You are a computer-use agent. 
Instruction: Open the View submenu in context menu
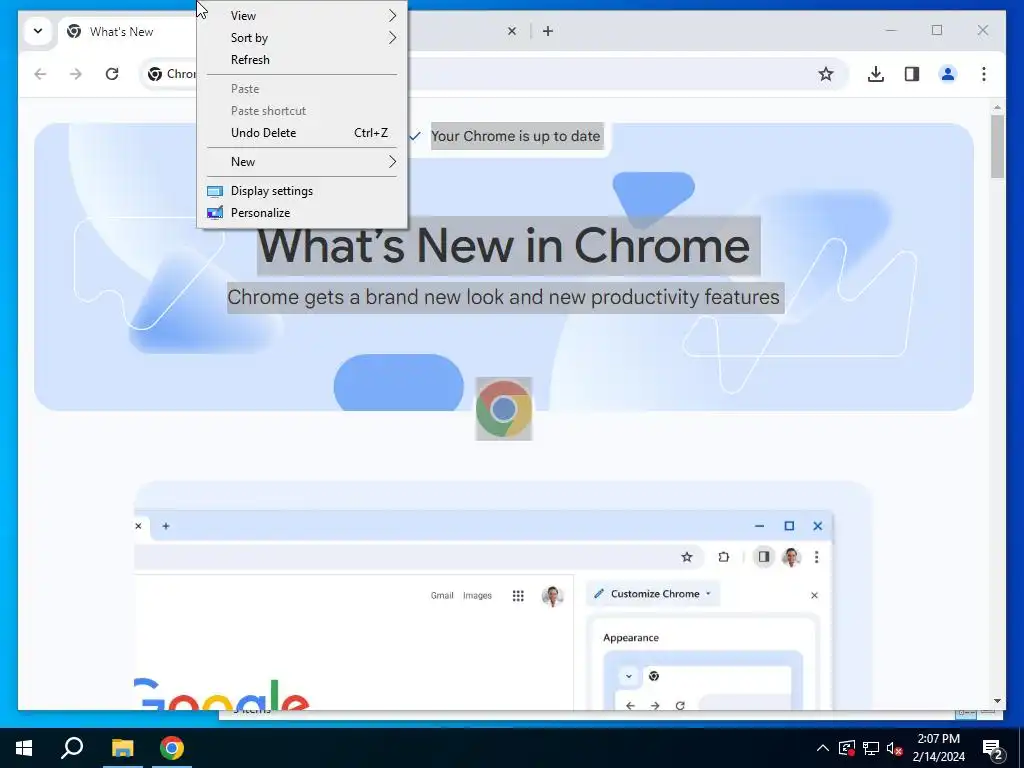click(x=302, y=16)
